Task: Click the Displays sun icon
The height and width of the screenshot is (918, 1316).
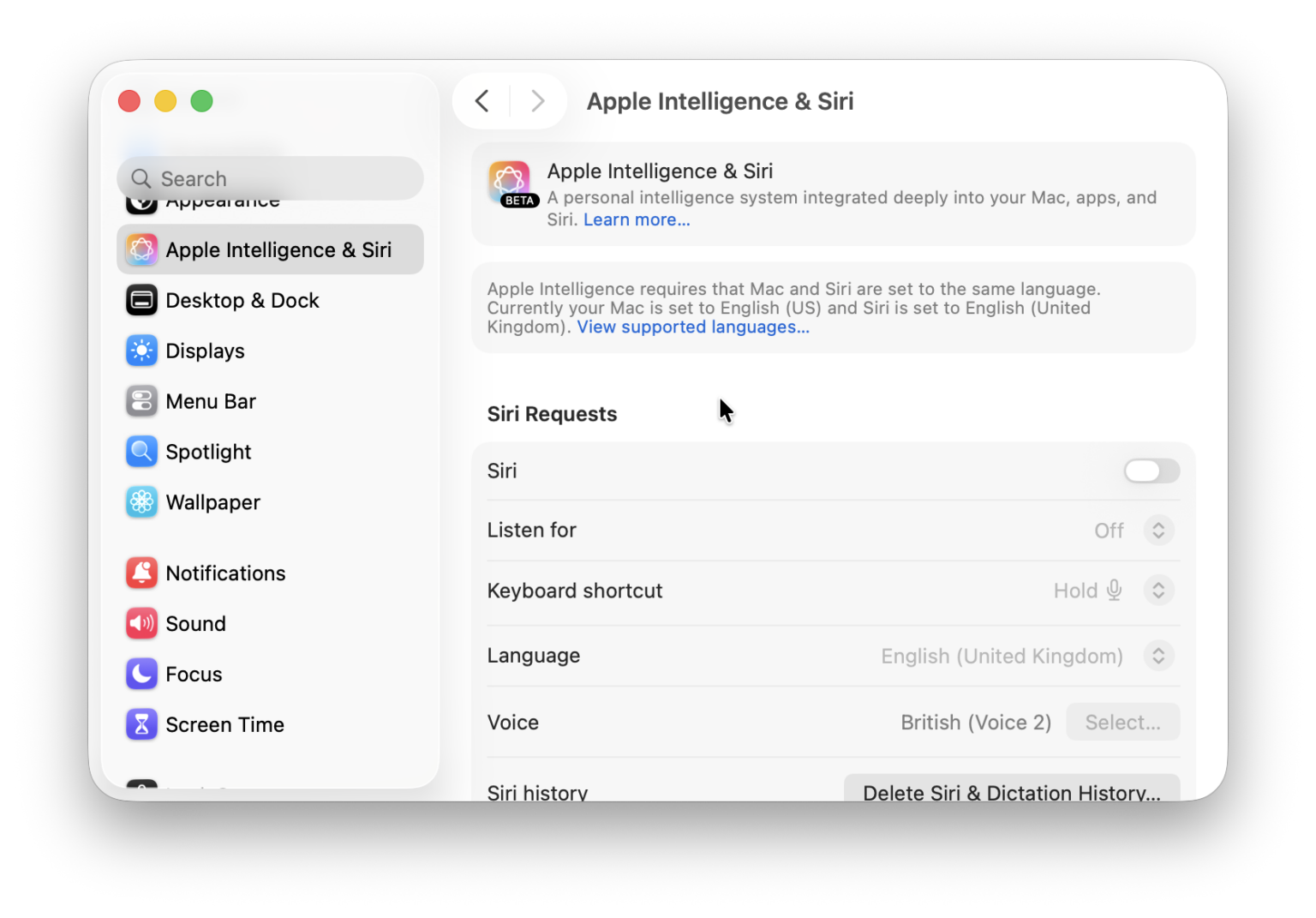Action: point(141,351)
